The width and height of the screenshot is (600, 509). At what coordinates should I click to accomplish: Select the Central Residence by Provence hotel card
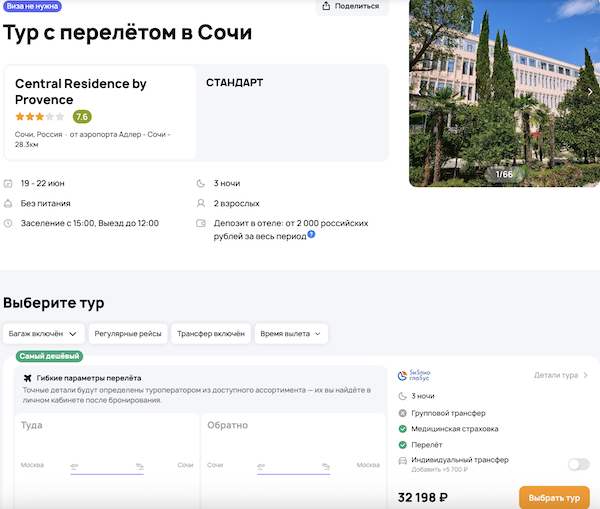[x=100, y=112]
